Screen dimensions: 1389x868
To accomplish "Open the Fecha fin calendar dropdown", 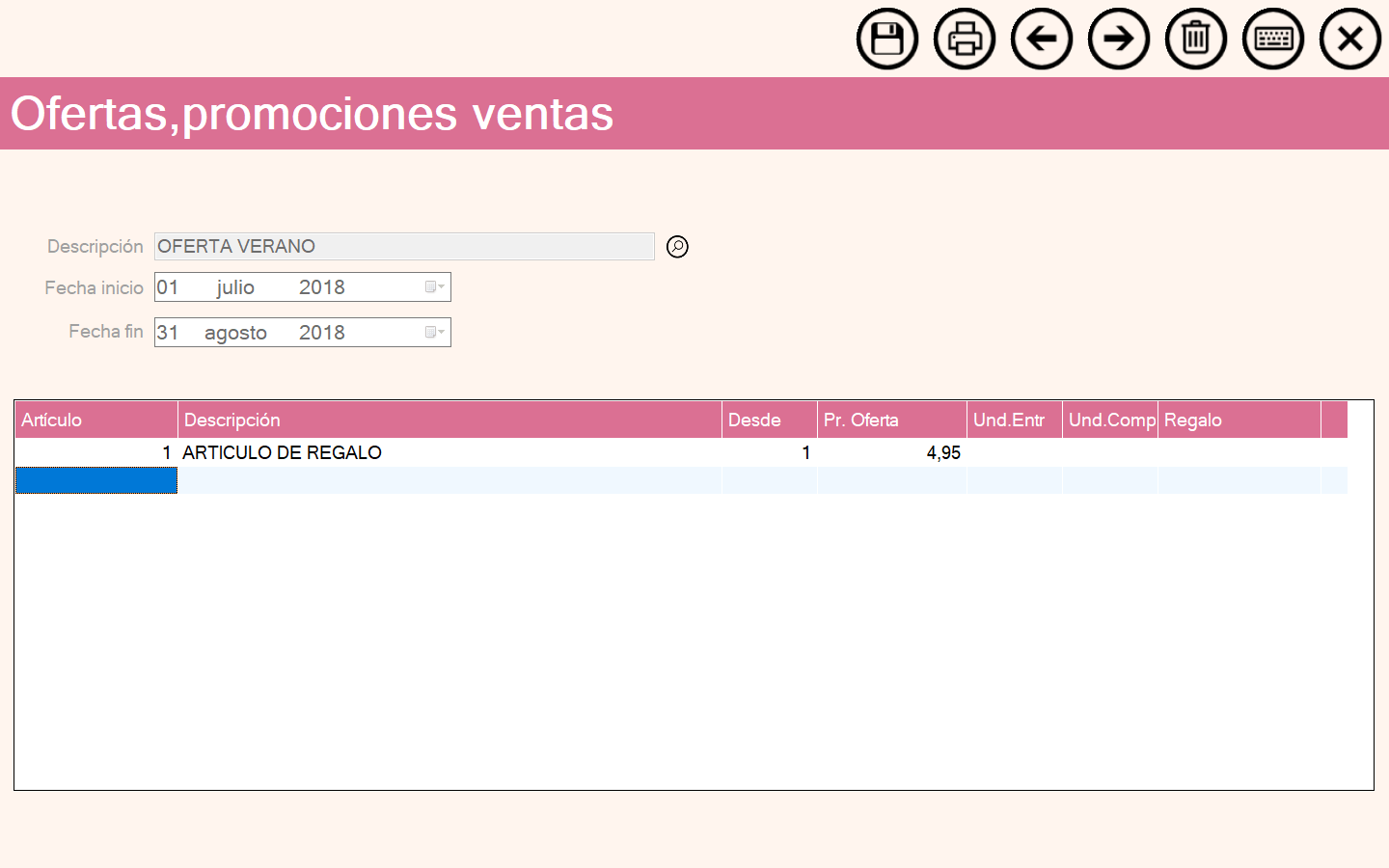I will tap(435, 333).
